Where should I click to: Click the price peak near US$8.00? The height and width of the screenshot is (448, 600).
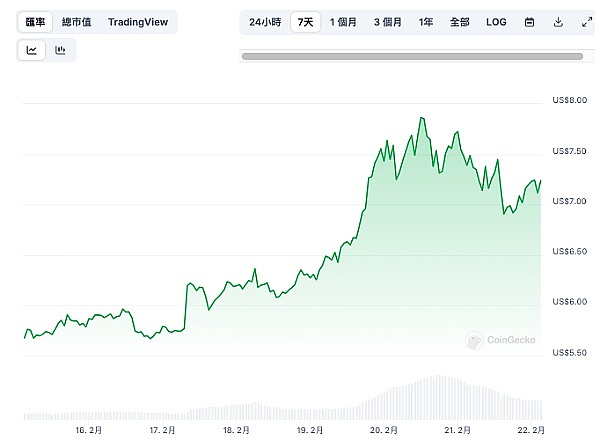422,118
